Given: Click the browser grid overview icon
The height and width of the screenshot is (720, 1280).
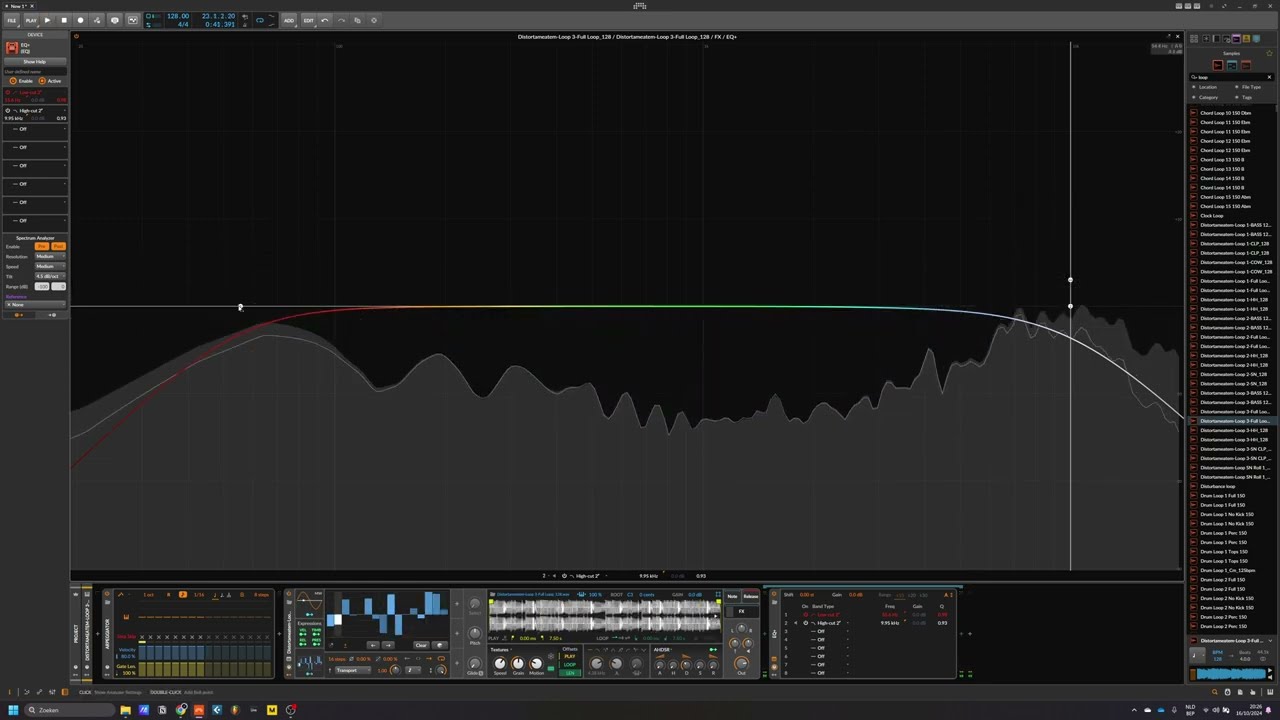Looking at the screenshot, I should [x=1194, y=39].
